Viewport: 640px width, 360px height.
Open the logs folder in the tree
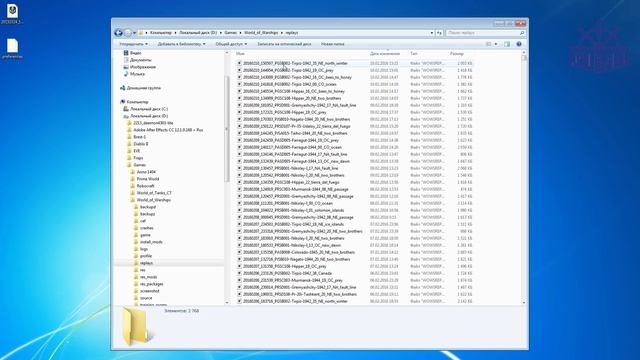(x=141, y=249)
